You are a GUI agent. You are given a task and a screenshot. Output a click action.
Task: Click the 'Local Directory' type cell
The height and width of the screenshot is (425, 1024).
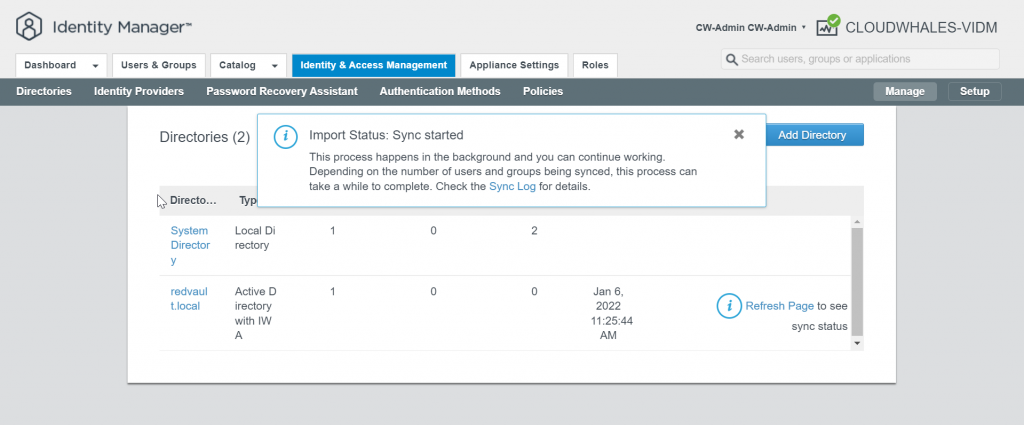pos(255,238)
